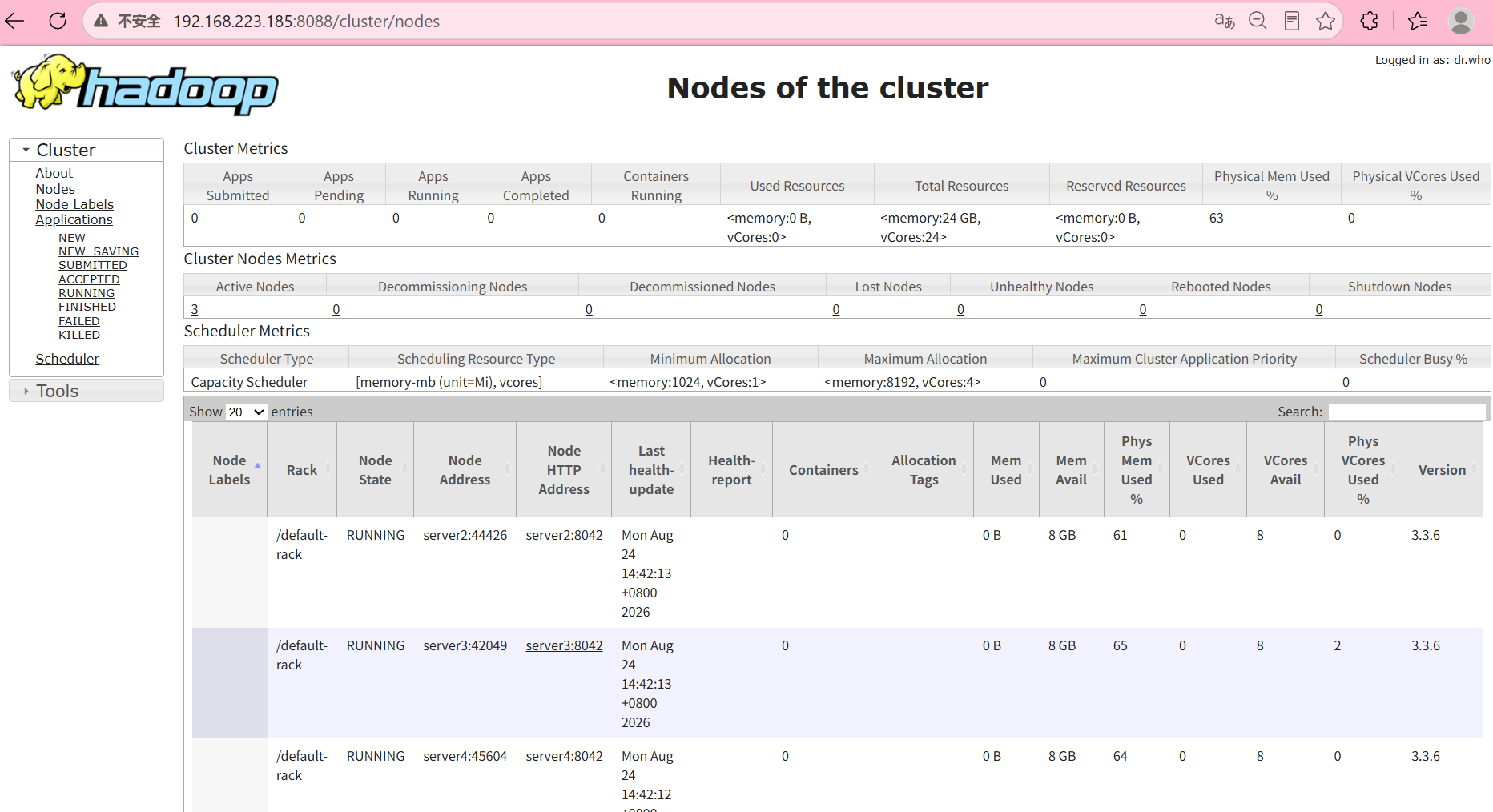The image size is (1493, 812).
Task: Click the server4:45604 node address cell
Action: click(465, 756)
